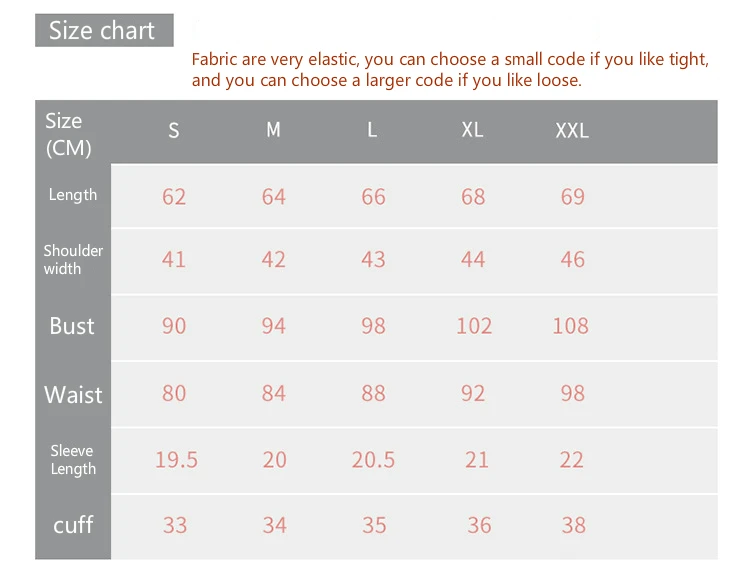The width and height of the screenshot is (750, 581).
Task: Click the length value 69 for XXL
Action: pos(573,197)
